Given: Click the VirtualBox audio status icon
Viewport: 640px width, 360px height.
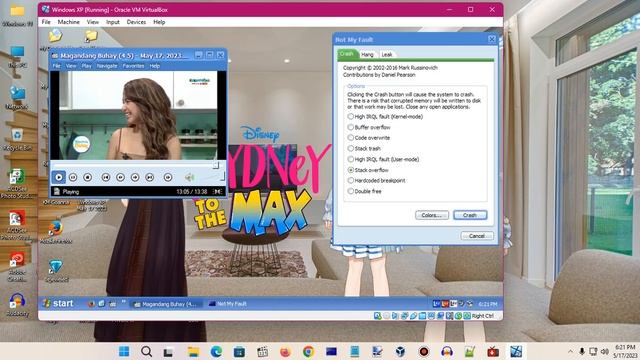Looking at the screenshot, I should pos(396,316).
